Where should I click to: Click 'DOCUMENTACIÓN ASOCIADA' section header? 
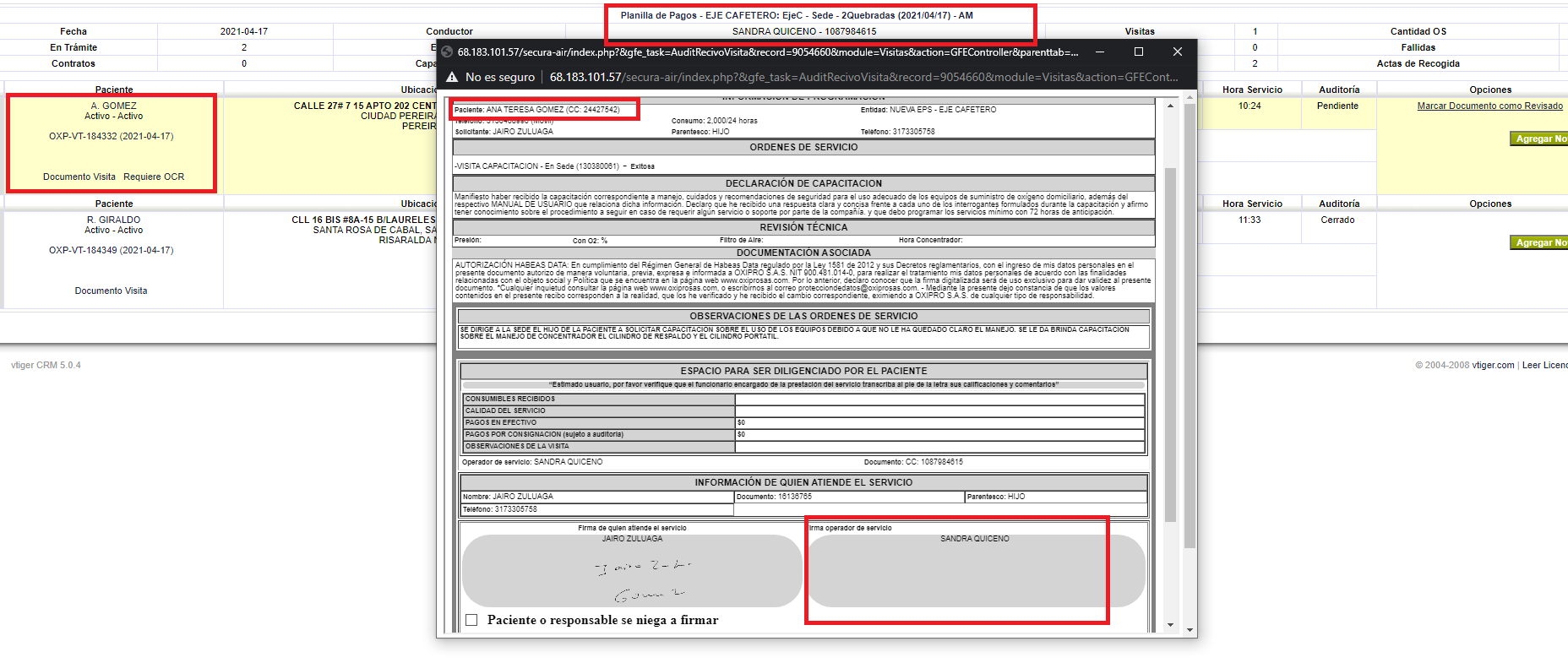point(803,253)
